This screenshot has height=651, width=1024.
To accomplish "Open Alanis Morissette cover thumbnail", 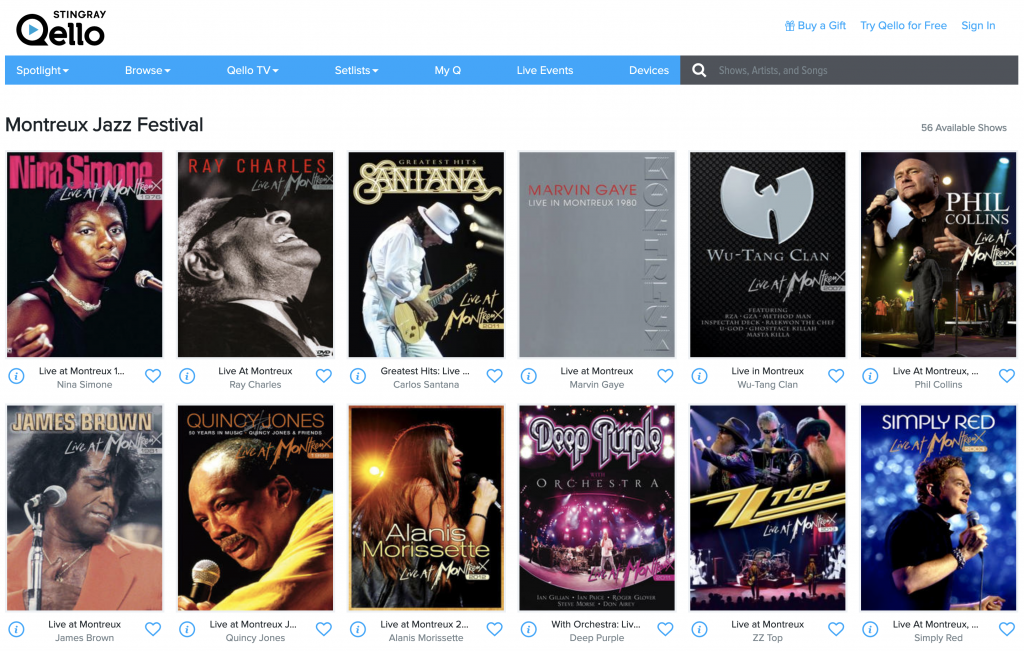I will tap(426, 508).
